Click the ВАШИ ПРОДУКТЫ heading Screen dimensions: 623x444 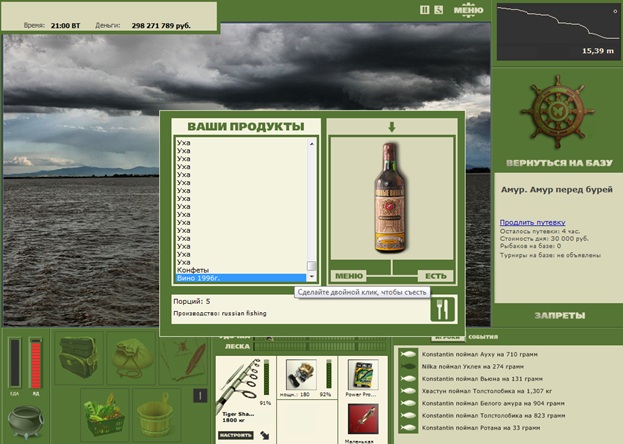246,127
